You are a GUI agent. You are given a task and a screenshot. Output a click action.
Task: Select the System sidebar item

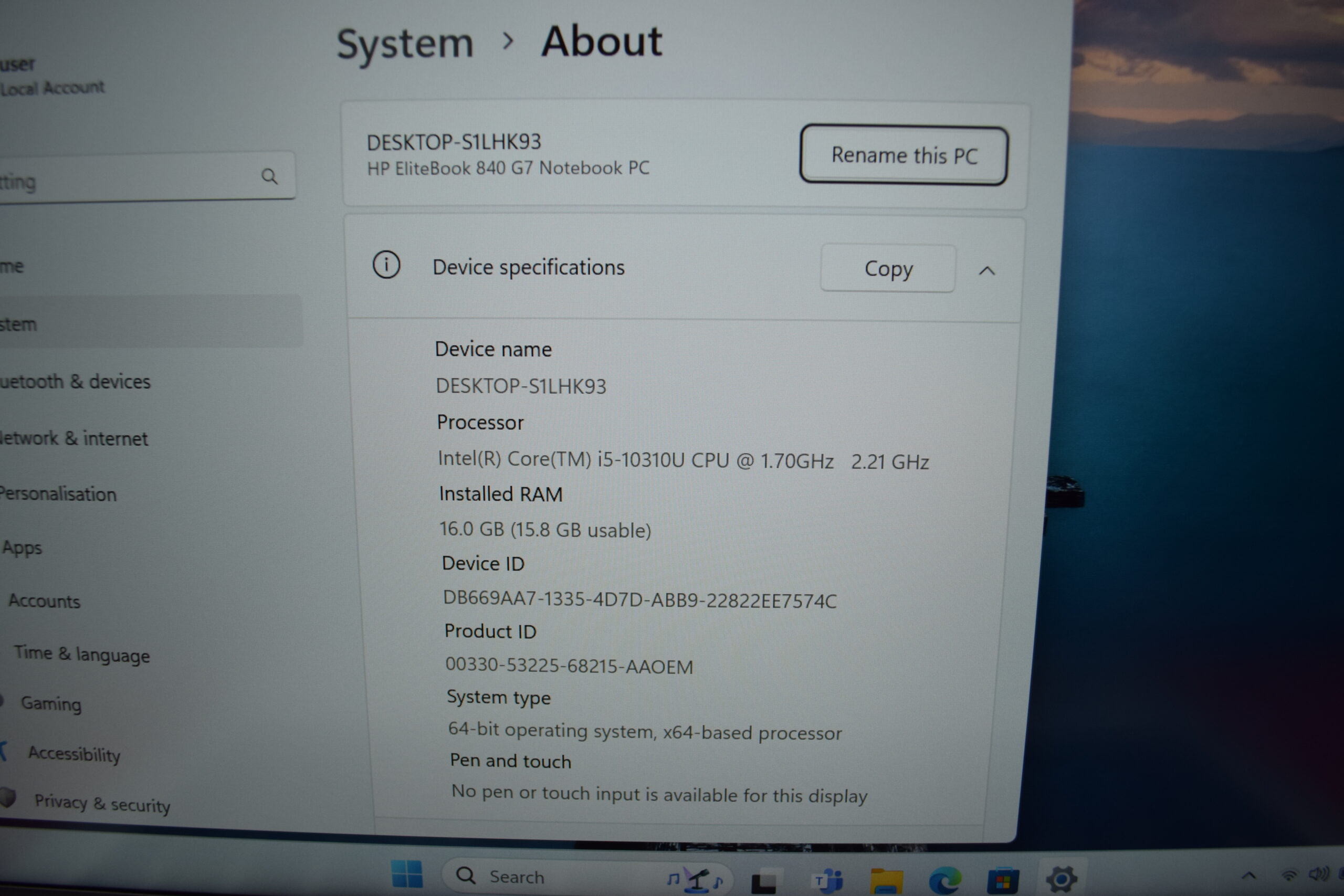[x=150, y=321]
